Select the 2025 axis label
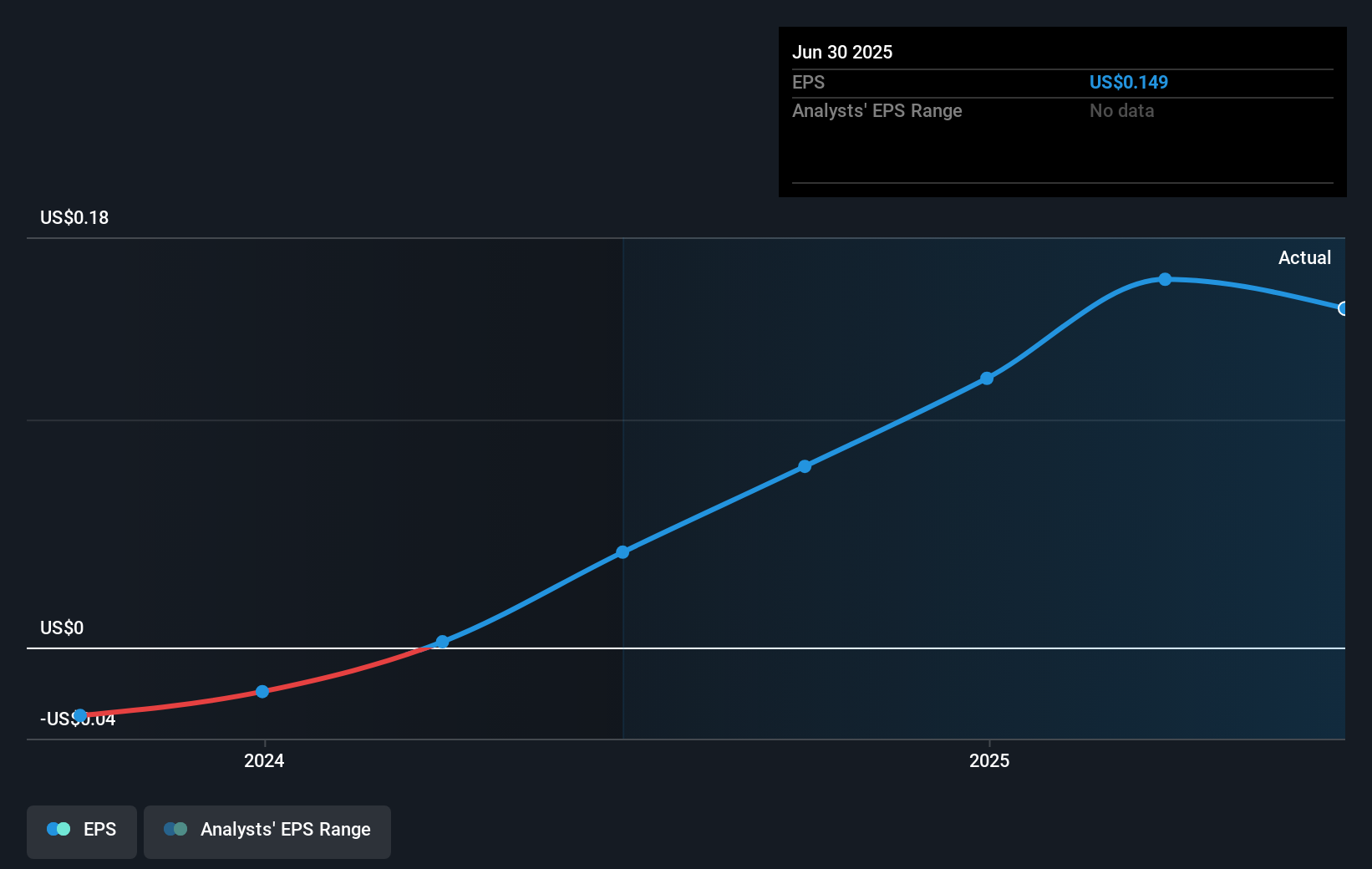The width and height of the screenshot is (1372, 869). (989, 760)
